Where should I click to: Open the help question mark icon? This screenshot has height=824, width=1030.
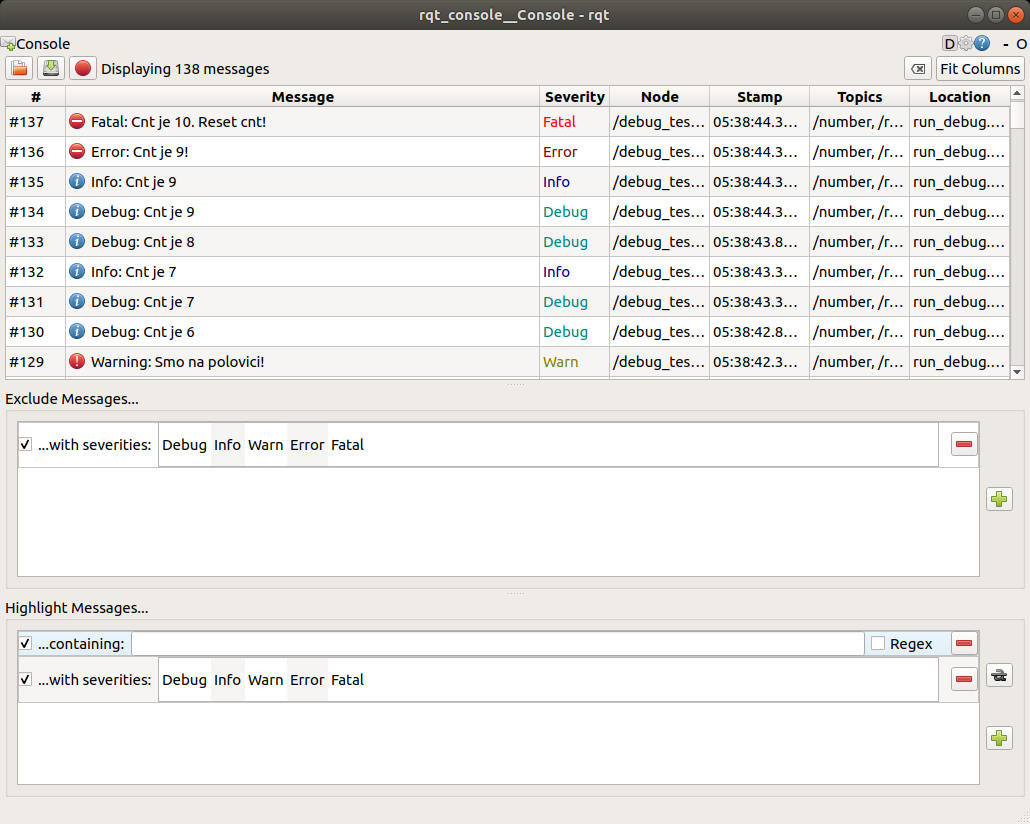982,44
